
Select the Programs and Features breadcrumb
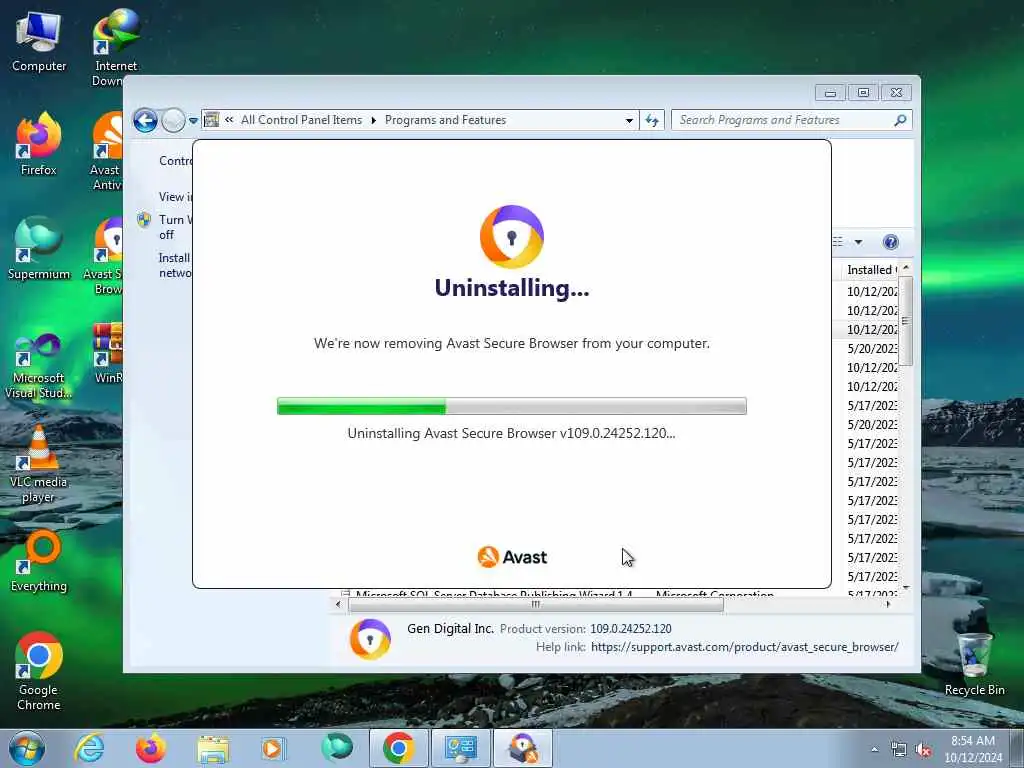445,120
